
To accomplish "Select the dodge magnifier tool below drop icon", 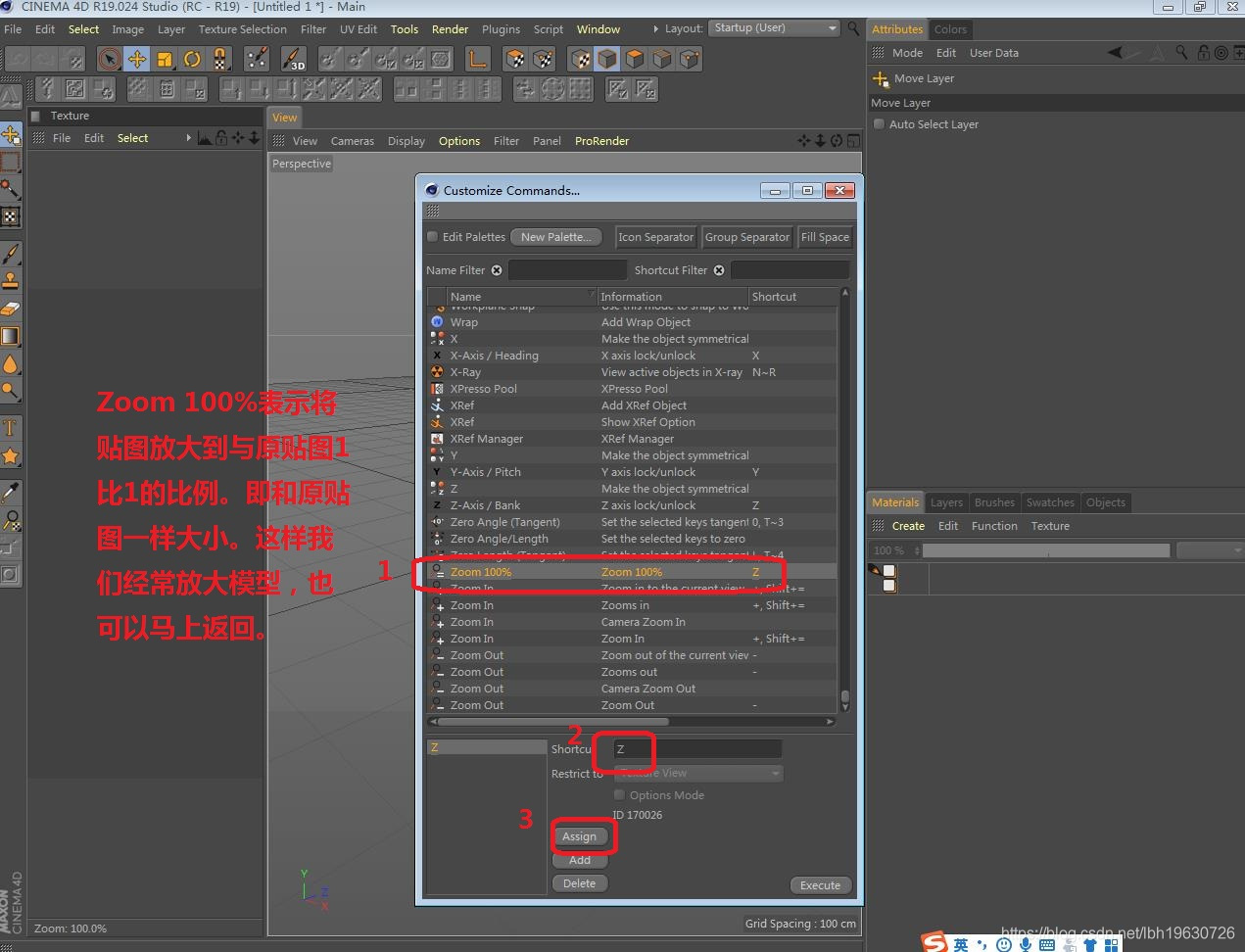I will click(x=11, y=391).
